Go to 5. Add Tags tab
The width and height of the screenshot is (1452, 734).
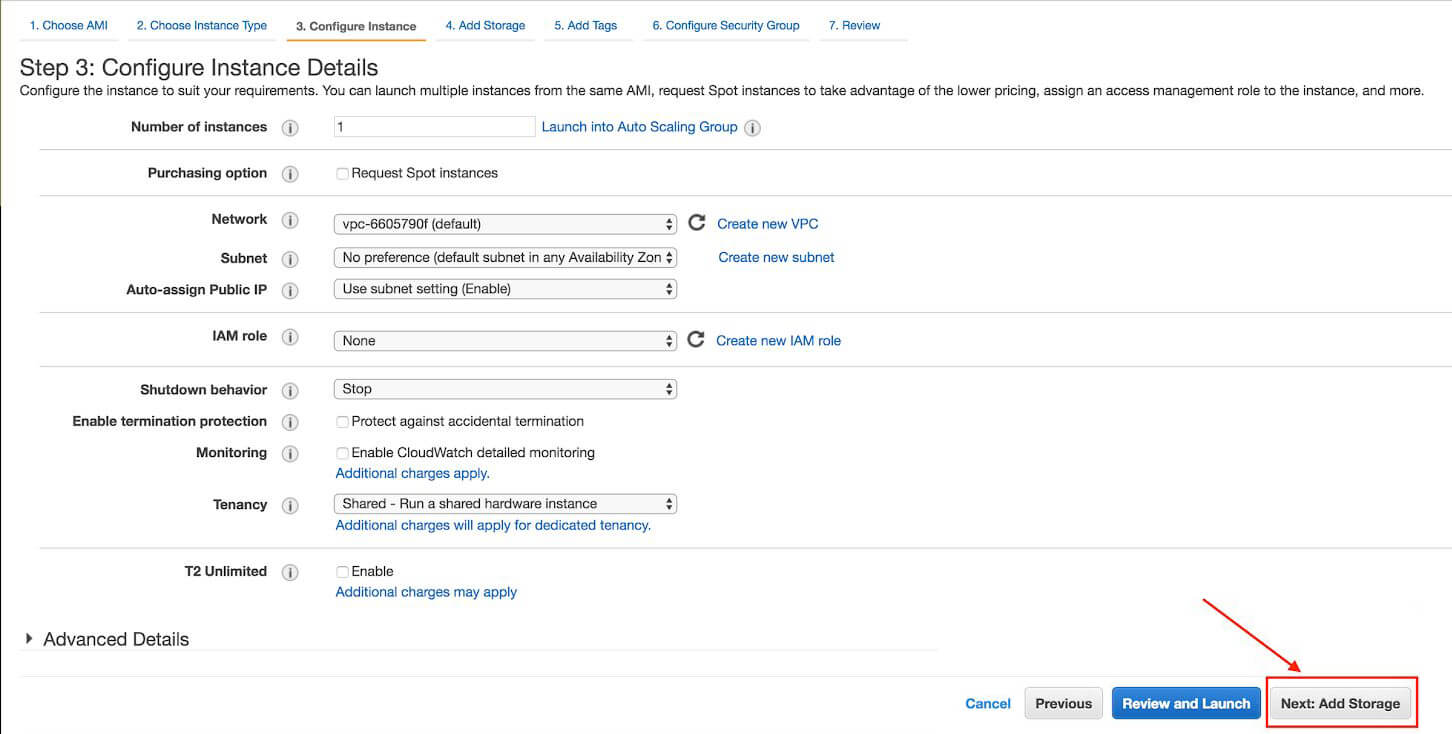[x=586, y=25]
